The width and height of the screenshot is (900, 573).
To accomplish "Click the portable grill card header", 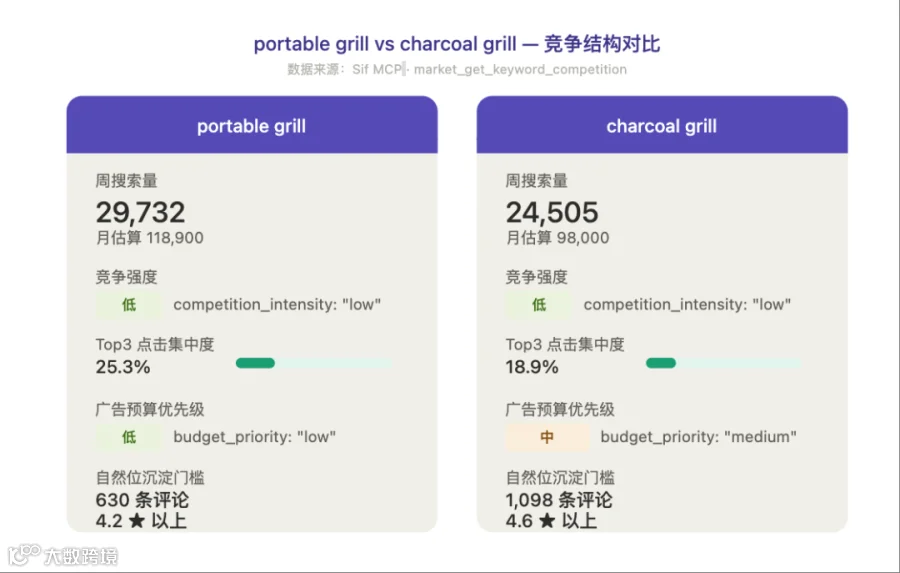I will coord(252,125).
